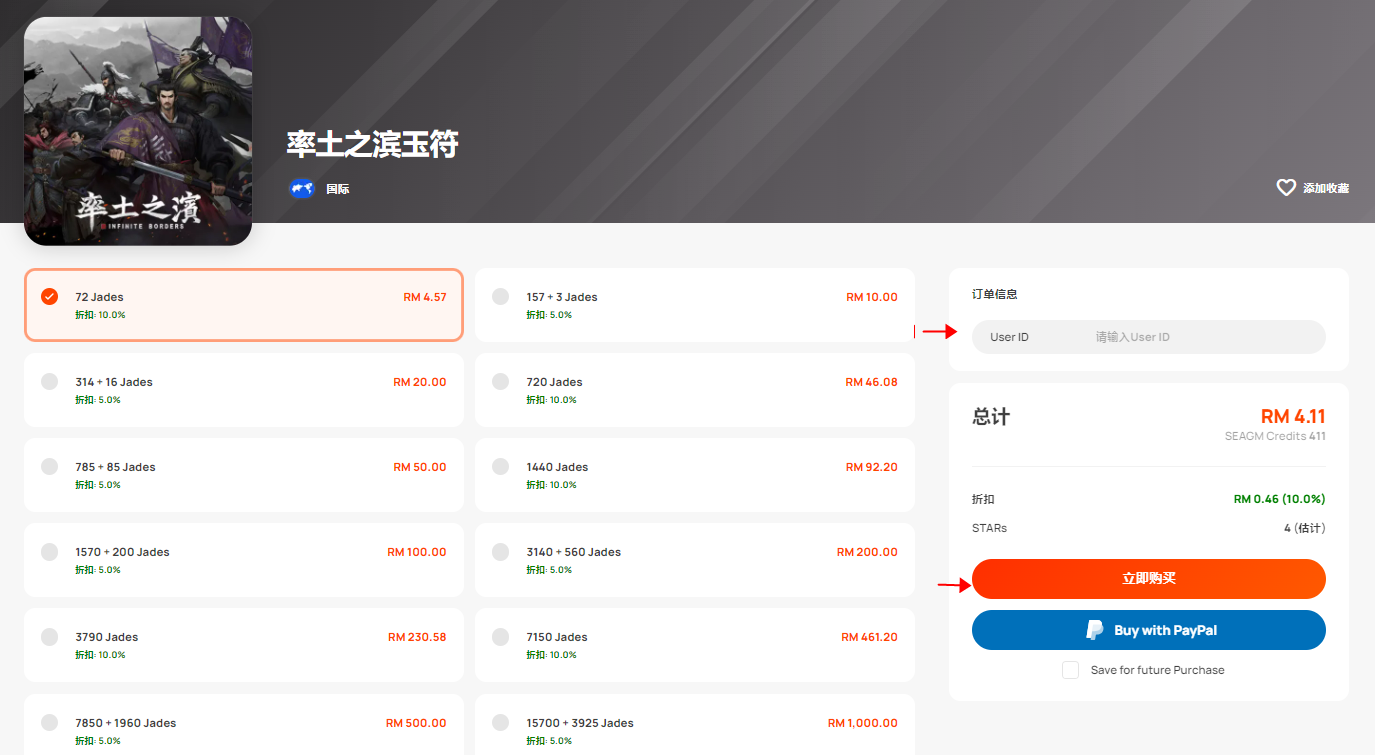Click the 国际 region label
Image resolution: width=1375 pixels, height=755 pixels.
tap(338, 188)
